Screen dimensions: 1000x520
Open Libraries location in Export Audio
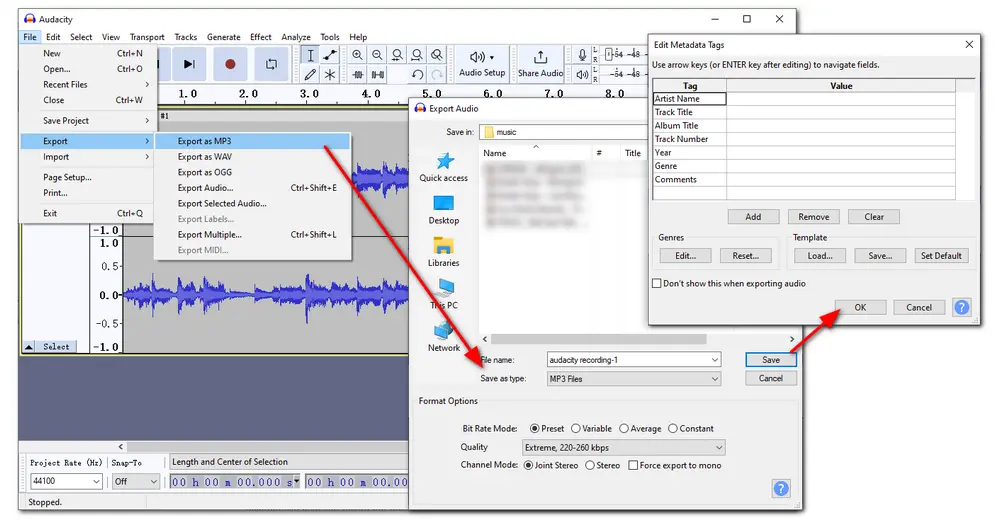point(444,252)
